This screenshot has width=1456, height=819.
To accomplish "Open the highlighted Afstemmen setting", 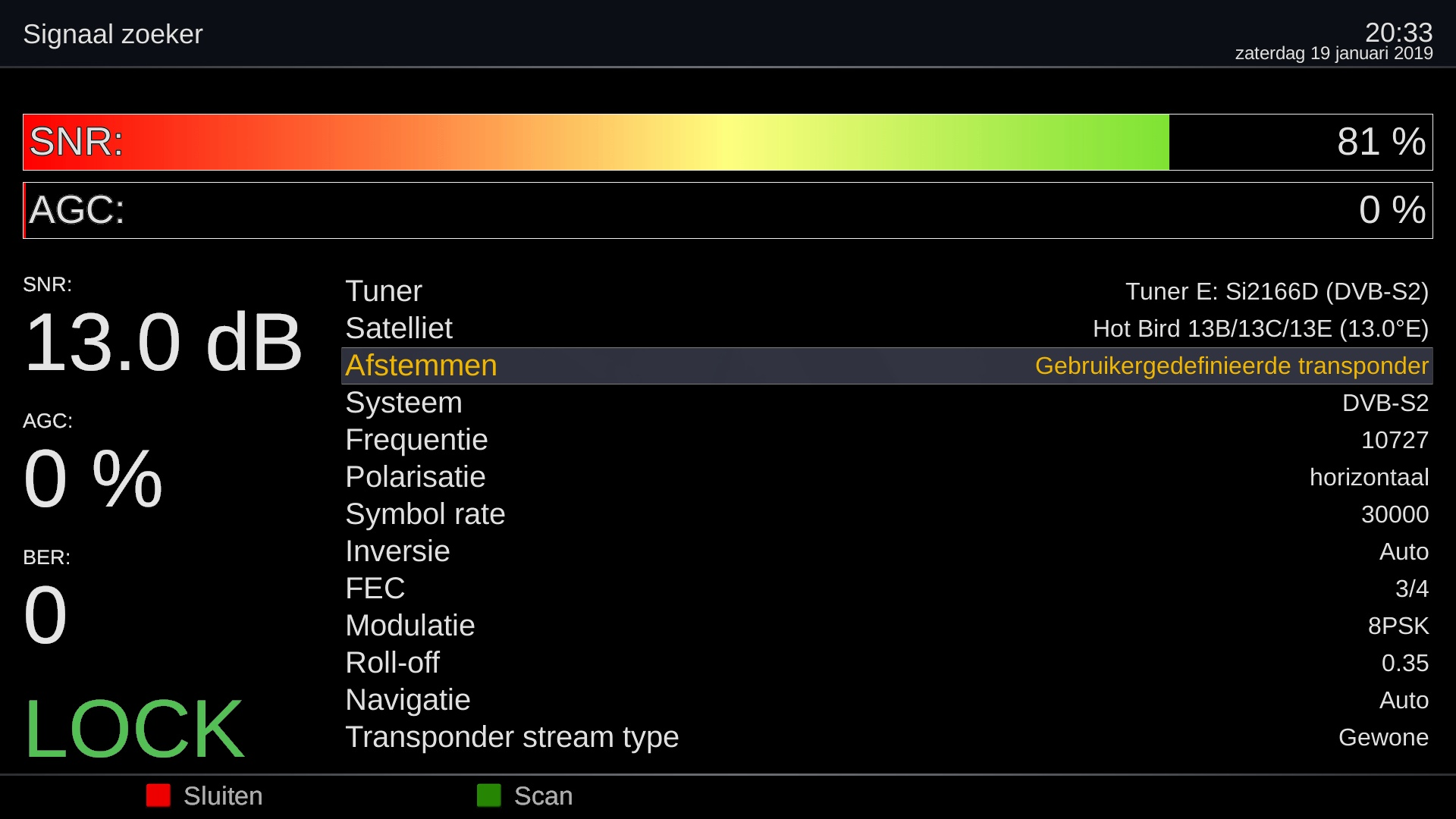I will pos(886,366).
